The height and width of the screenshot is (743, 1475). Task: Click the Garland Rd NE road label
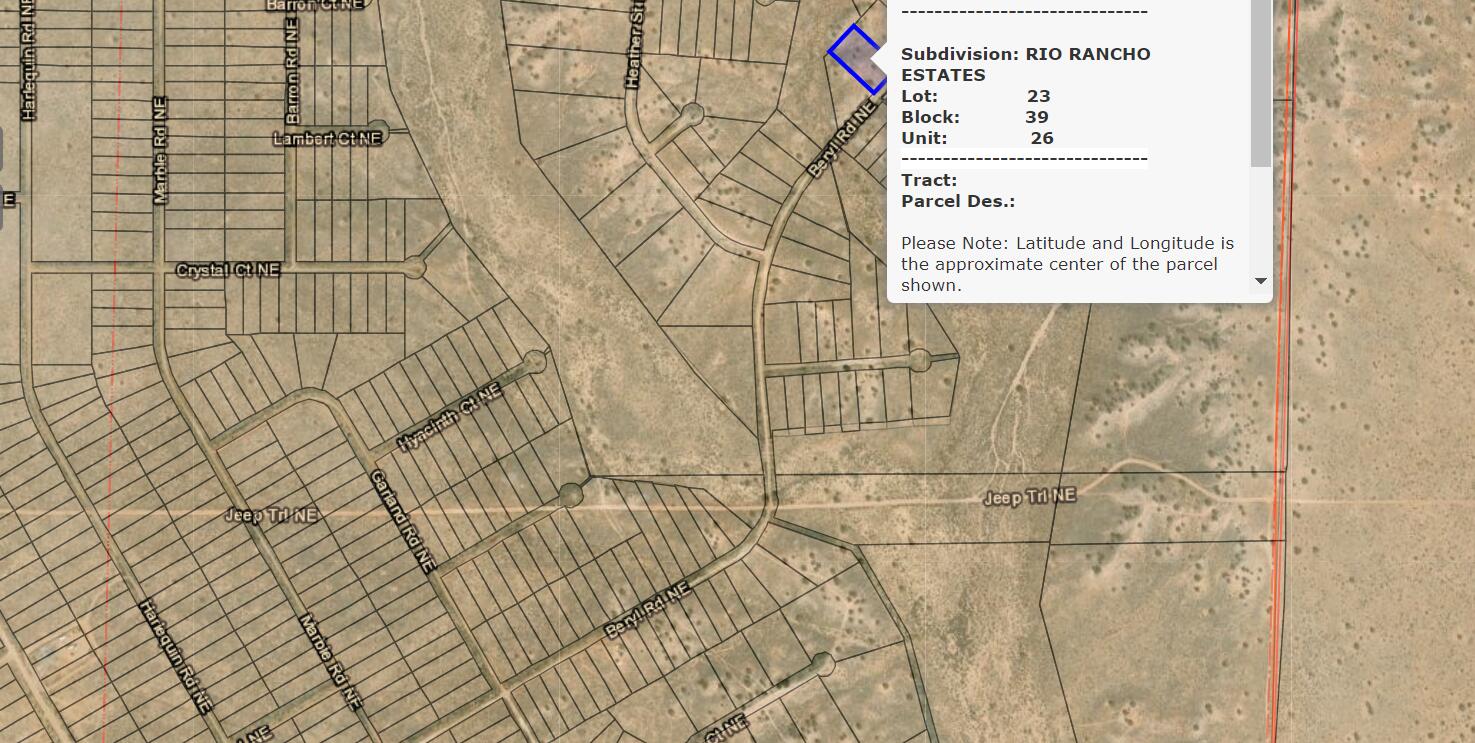click(402, 520)
